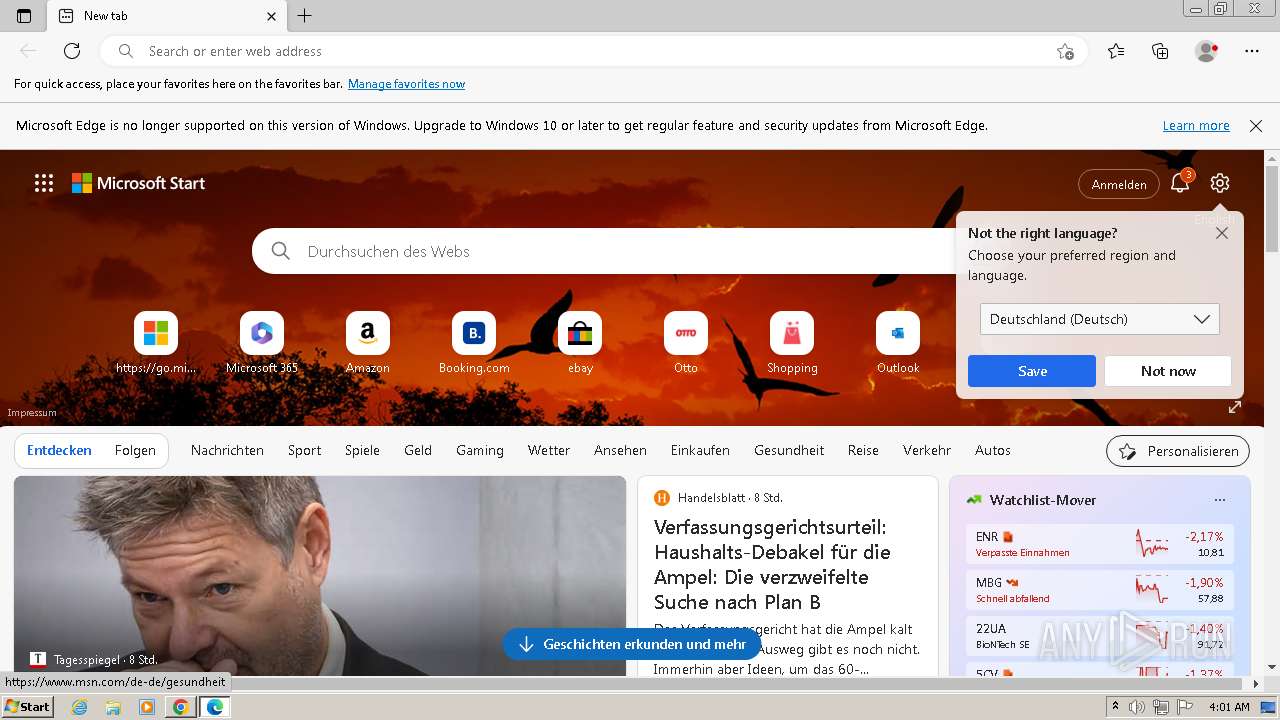
Task: Open the ebay quick link
Action: point(580,344)
